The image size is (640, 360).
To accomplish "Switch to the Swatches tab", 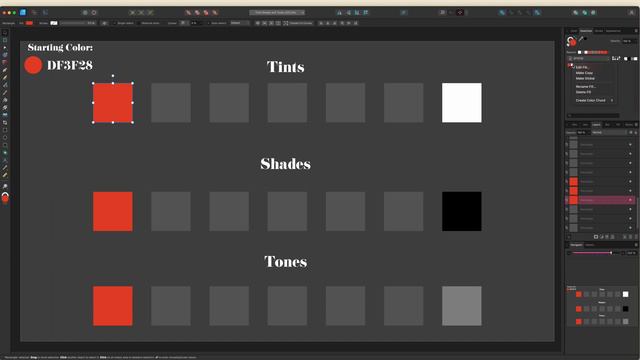I will (x=586, y=31).
